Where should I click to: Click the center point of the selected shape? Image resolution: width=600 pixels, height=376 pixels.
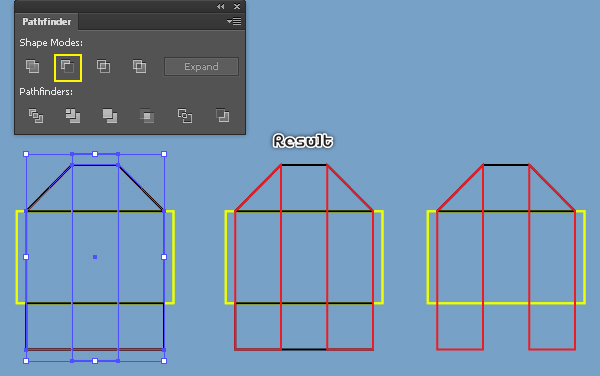(x=95, y=257)
